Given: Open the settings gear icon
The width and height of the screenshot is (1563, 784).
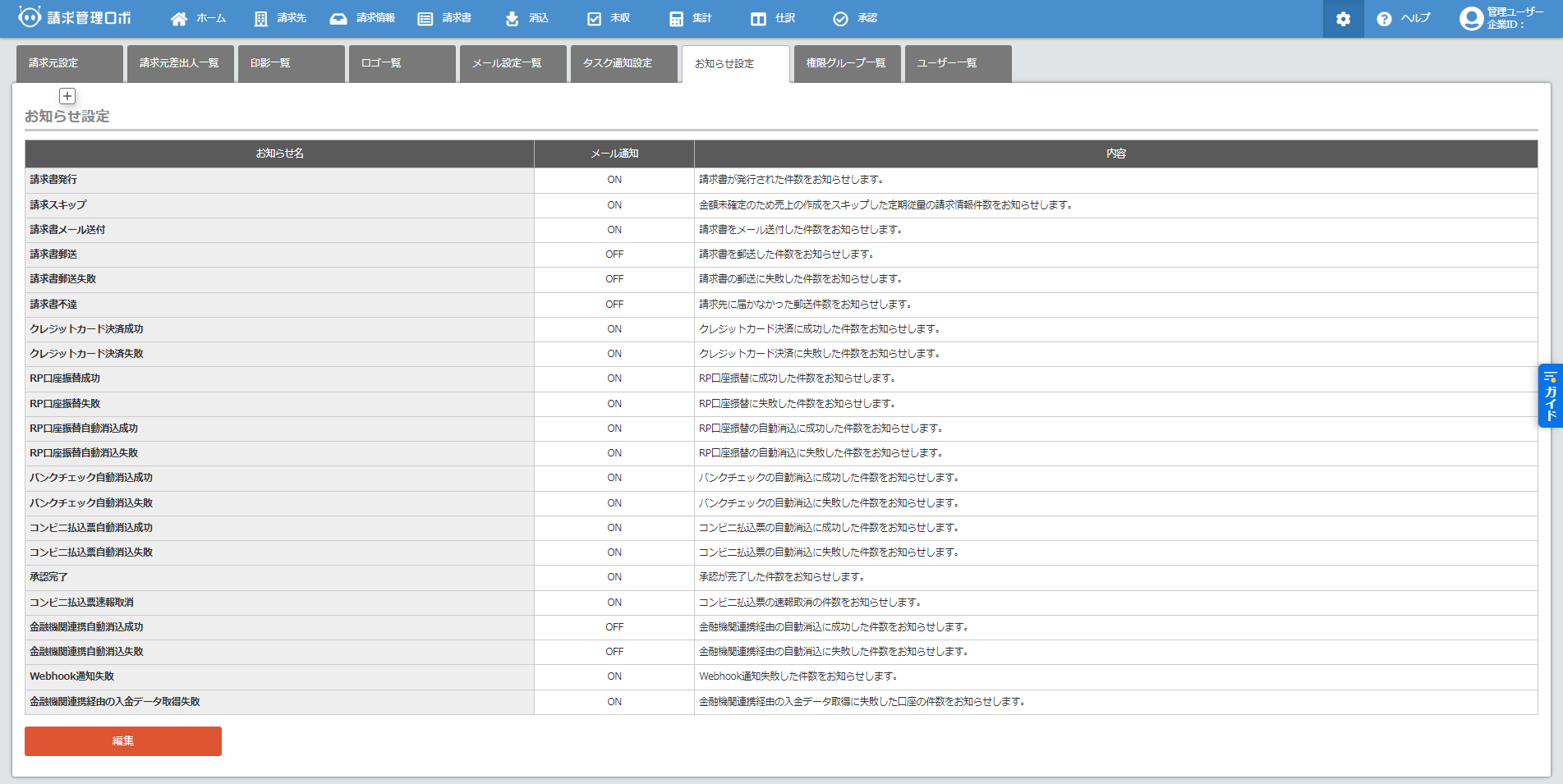Looking at the screenshot, I should pyautogui.click(x=1343, y=19).
